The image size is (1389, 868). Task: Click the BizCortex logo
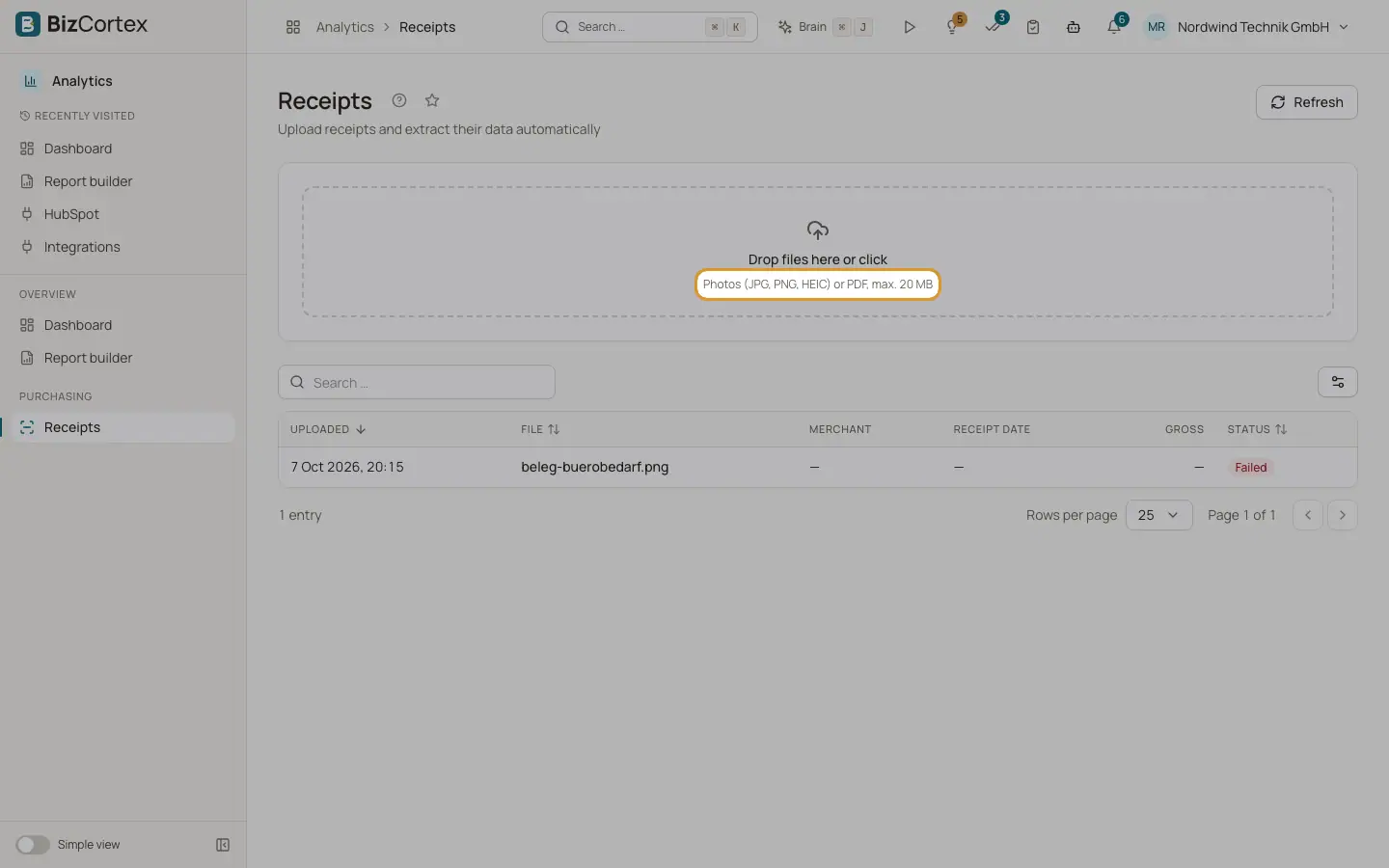[x=82, y=24]
